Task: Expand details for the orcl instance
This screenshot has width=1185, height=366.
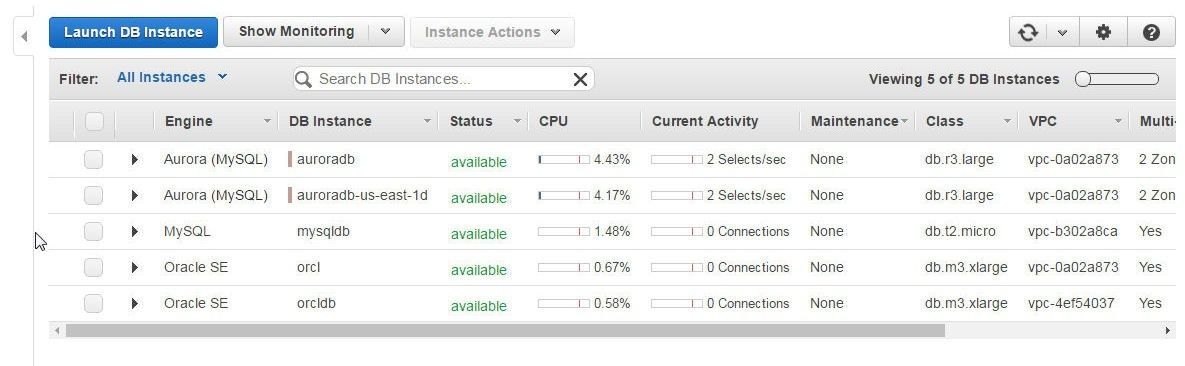Action: 135,268
